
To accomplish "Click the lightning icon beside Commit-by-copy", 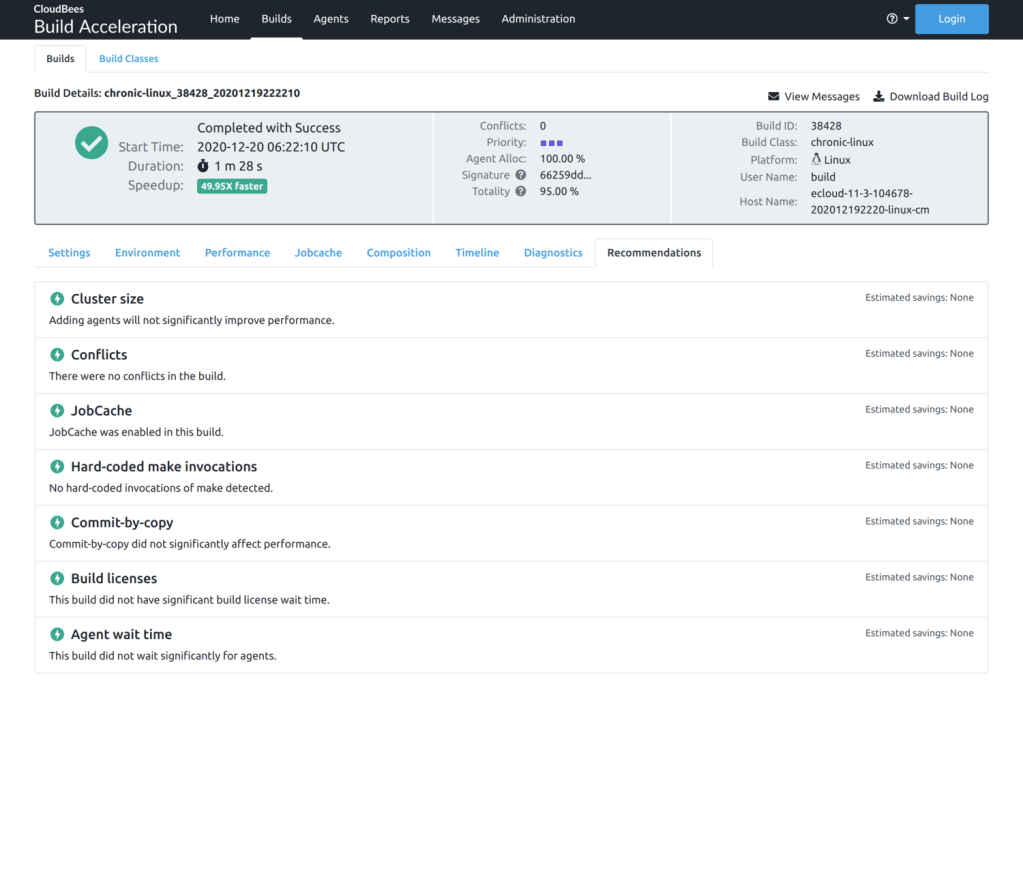I will coord(58,523).
